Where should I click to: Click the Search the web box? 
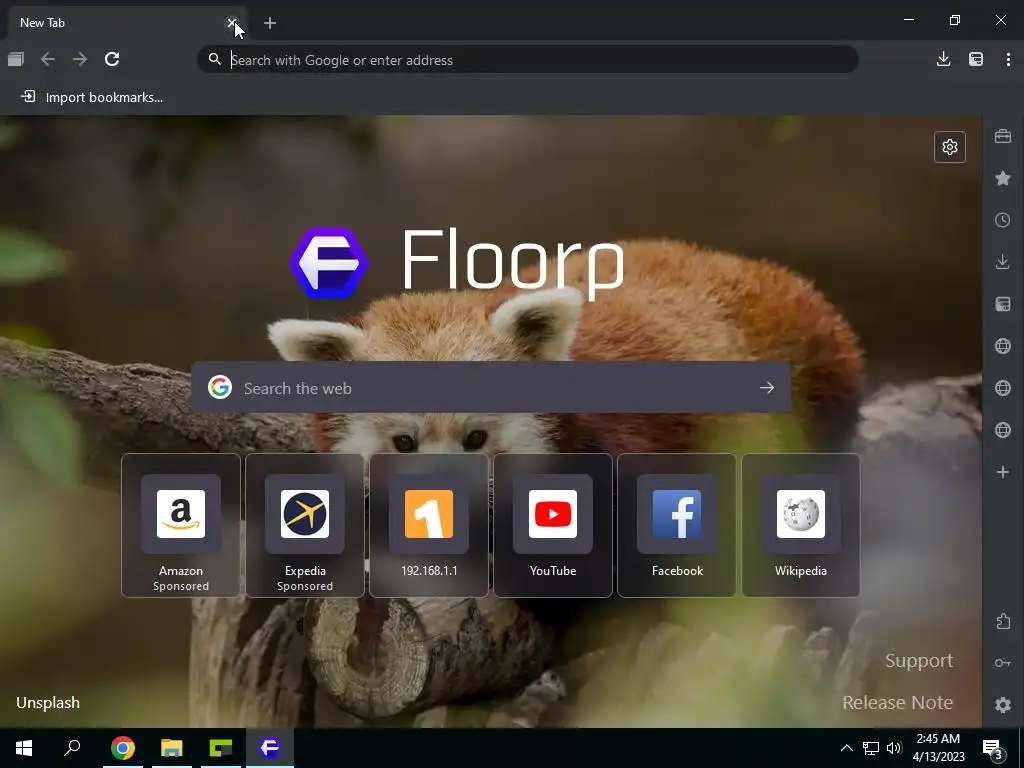pyautogui.click(x=490, y=387)
